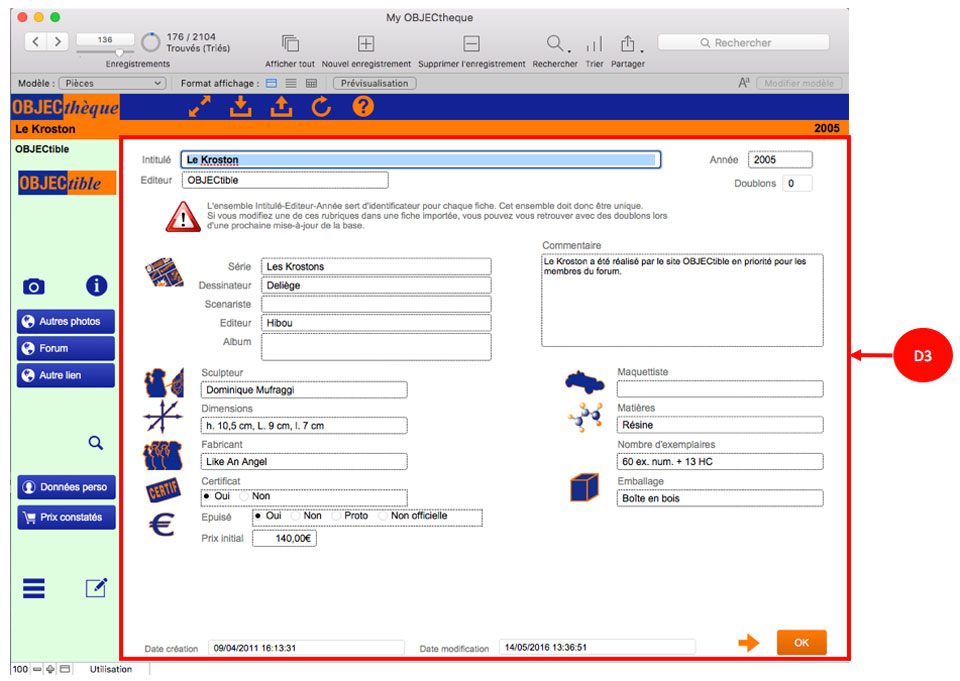
Task: Create a new record with Nouvel enregistrement
Action: point(366,43)
